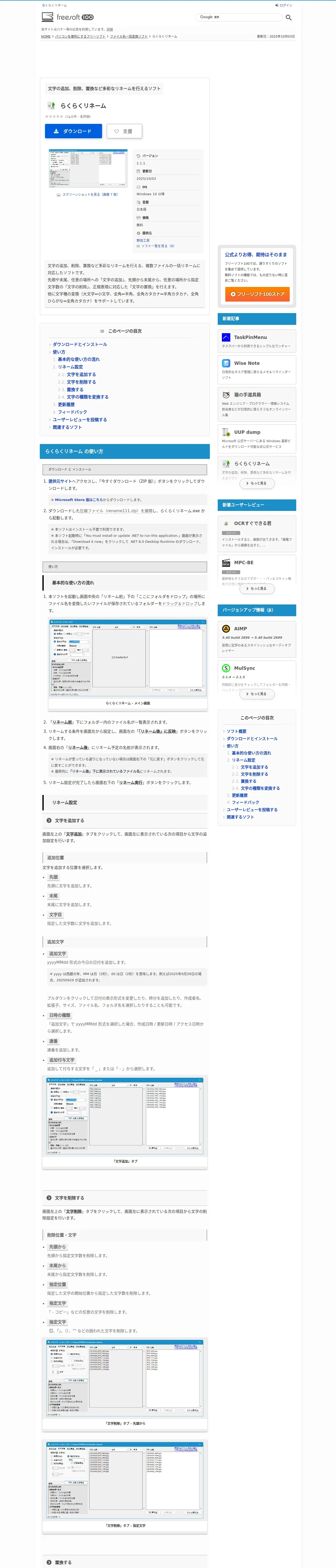The height and width of the screenshot is (1568, 336).
Task: Enlarge the 「文字削除」タブ - 先頭から screenshot
Action: coord(126,1379)
